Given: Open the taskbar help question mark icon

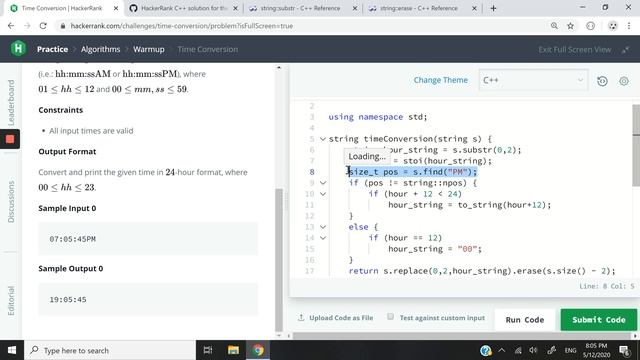Looking at the screenshot, I should coord(485,350).
